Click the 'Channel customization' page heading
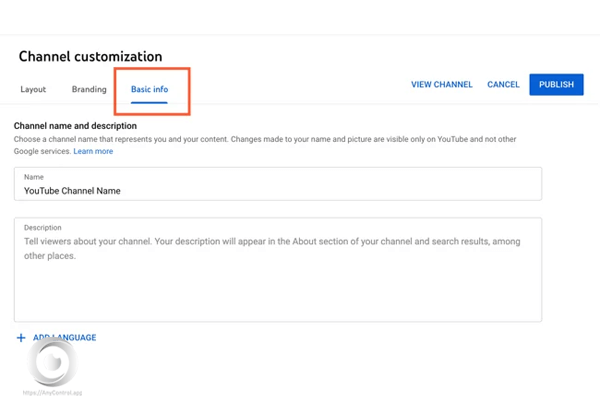The width and height of the screenshot is (600, 400). click(x=90, y=57)
